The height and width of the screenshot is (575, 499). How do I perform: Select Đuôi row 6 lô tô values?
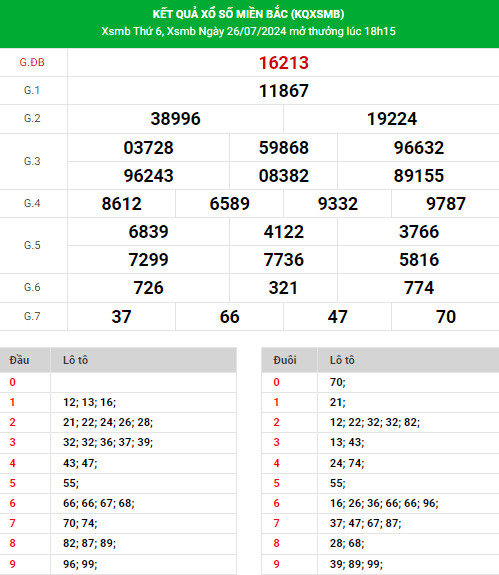(x=384, y=503)
